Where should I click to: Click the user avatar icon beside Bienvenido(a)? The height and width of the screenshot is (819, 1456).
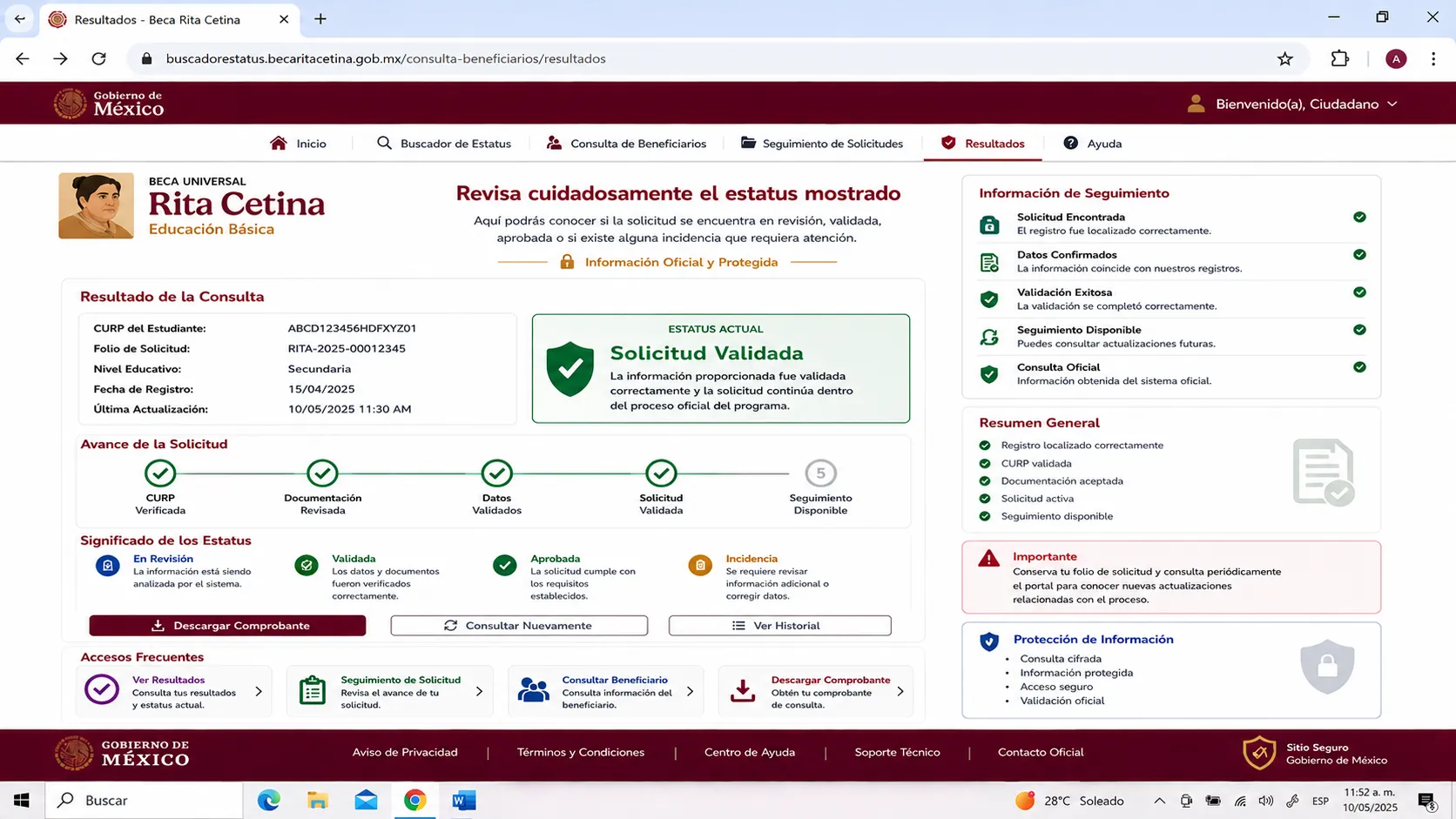1196,104
